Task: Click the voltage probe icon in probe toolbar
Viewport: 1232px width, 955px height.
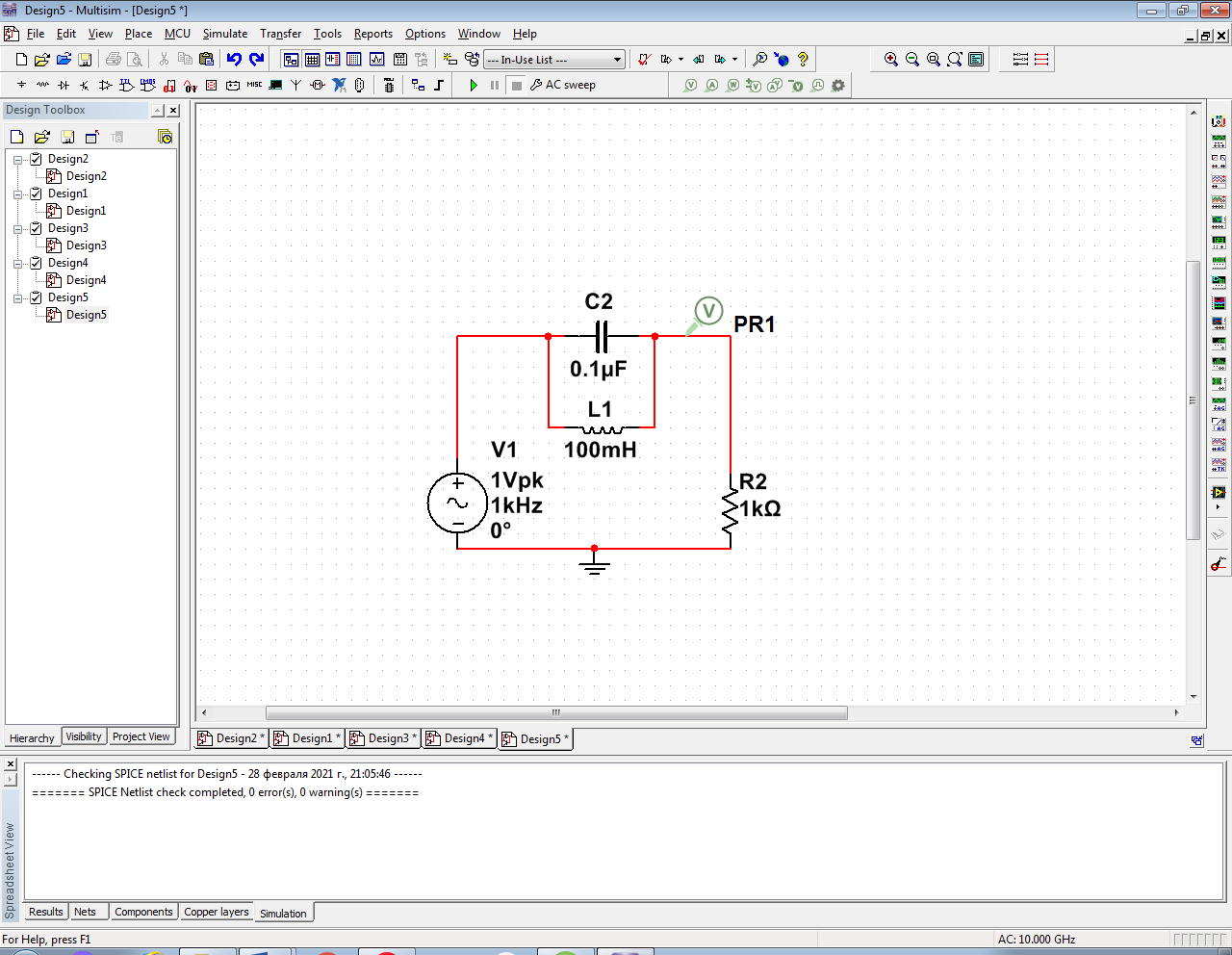Action: click(x=690, y=85)
